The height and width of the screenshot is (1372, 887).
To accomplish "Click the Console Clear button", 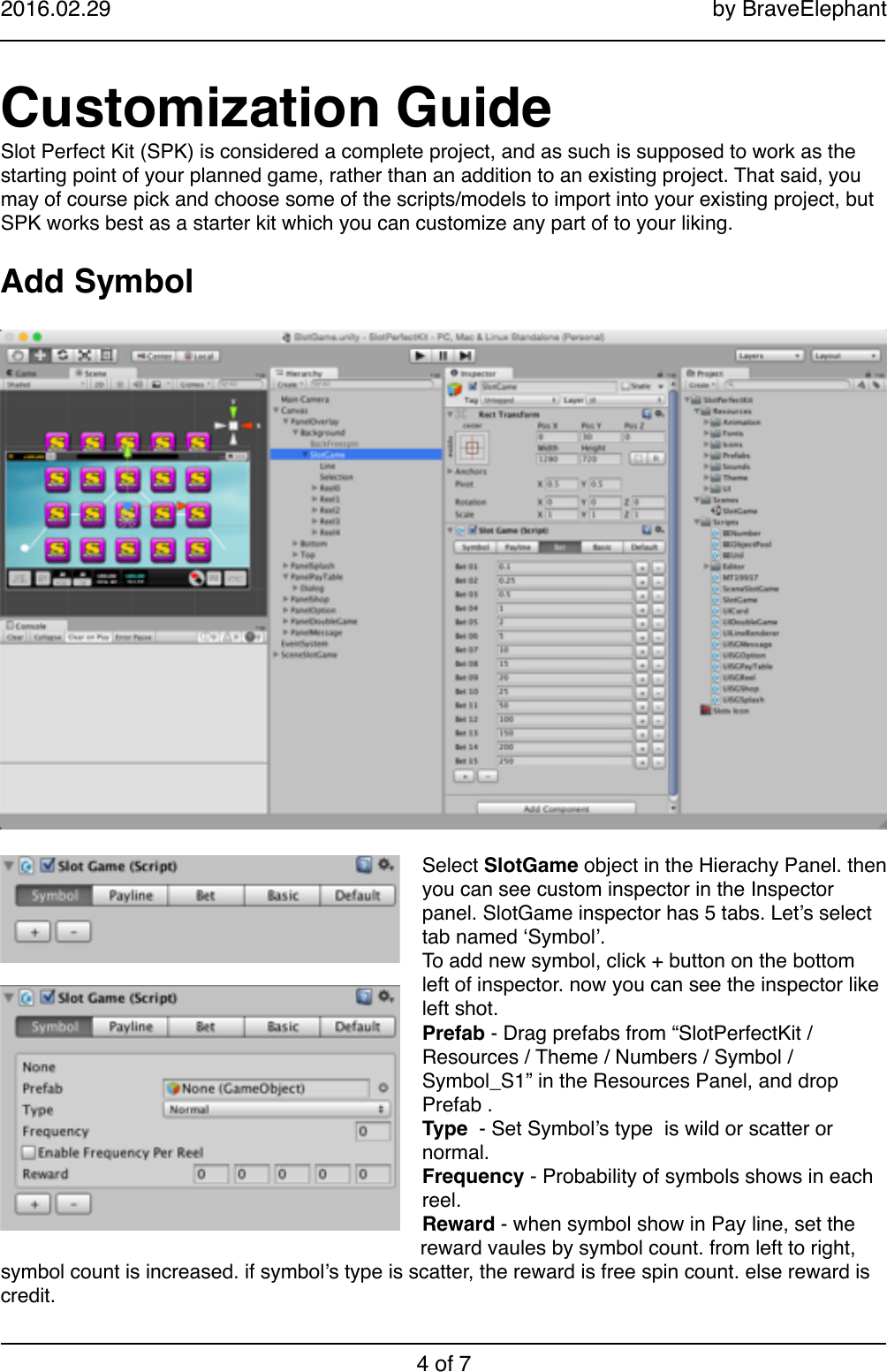I will pyautogui.click(x=16, y=637).
